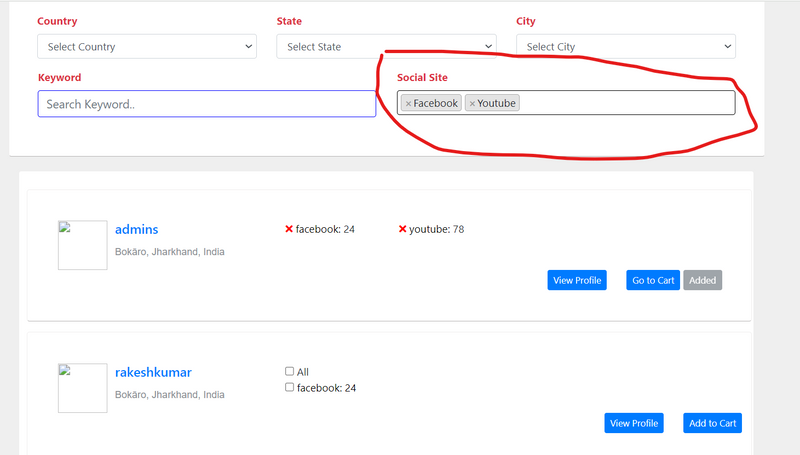Click the admins profile picture

point(82,245)
